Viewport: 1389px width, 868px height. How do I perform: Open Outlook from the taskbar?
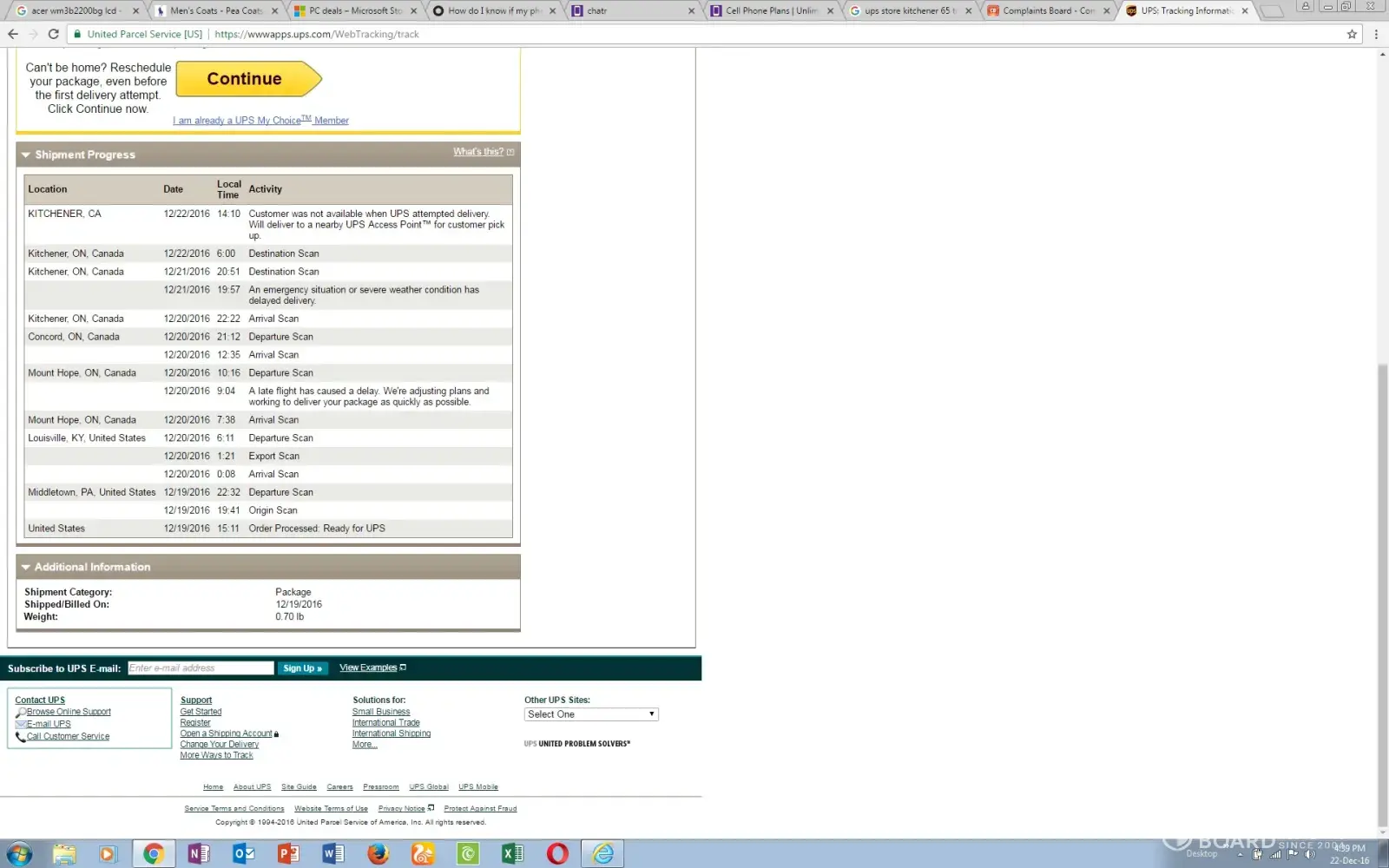(244, 854)
